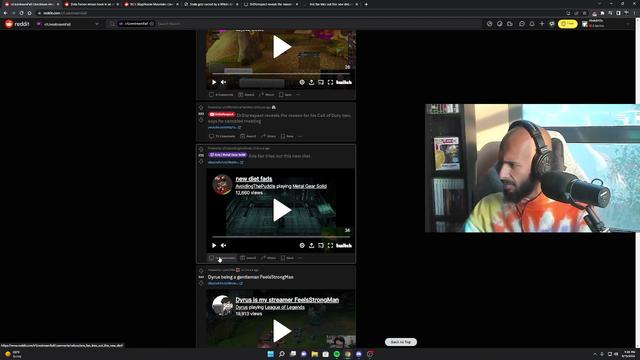This screenshot has height=360, width=640.
Task: Share the Aris new diet post
Action: click(268, 258)
